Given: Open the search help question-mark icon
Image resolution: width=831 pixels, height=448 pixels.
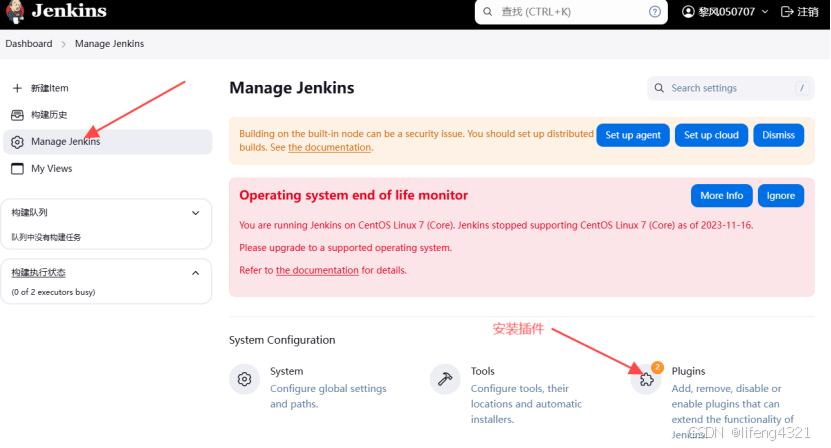Looking at the screenshot, I should (x=655, y=12).
